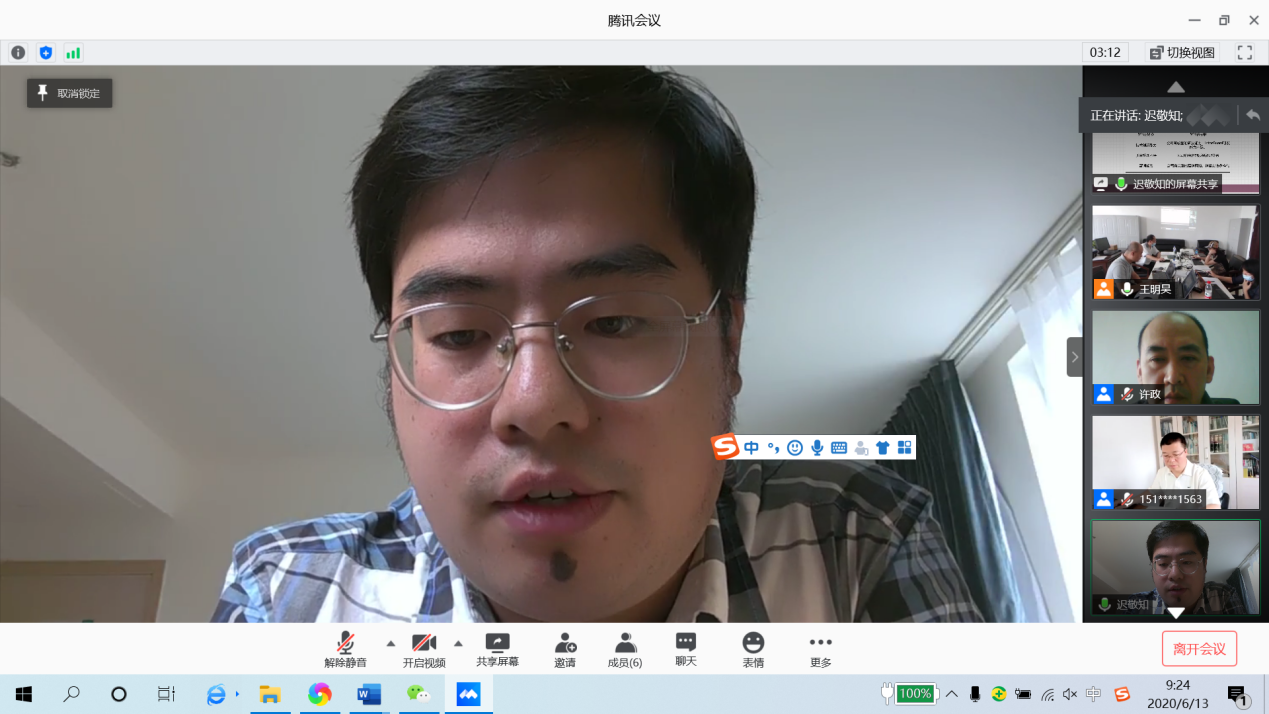
Task: Click 切换视图 to switch view
Action: pyautogui.click(x=1182, y=53)
